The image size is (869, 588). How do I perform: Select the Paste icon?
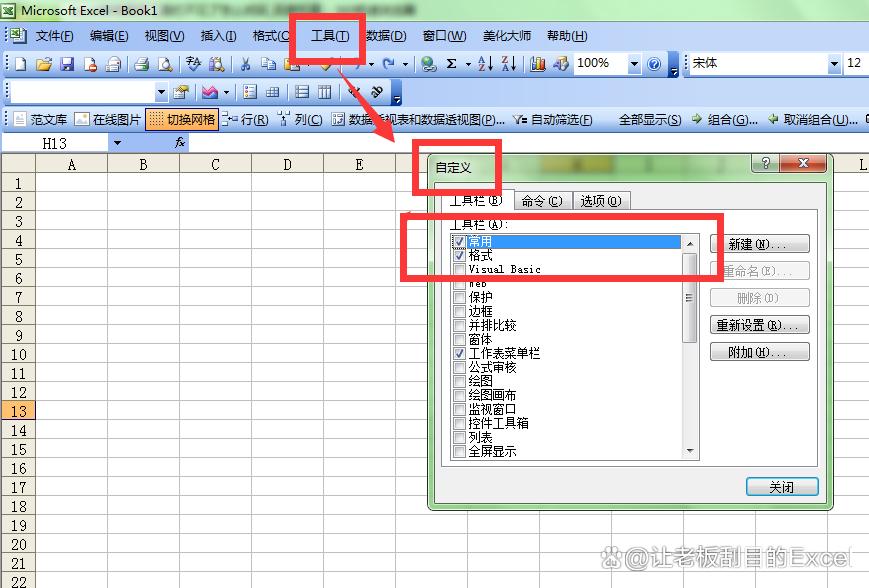[x=291, y=64]
